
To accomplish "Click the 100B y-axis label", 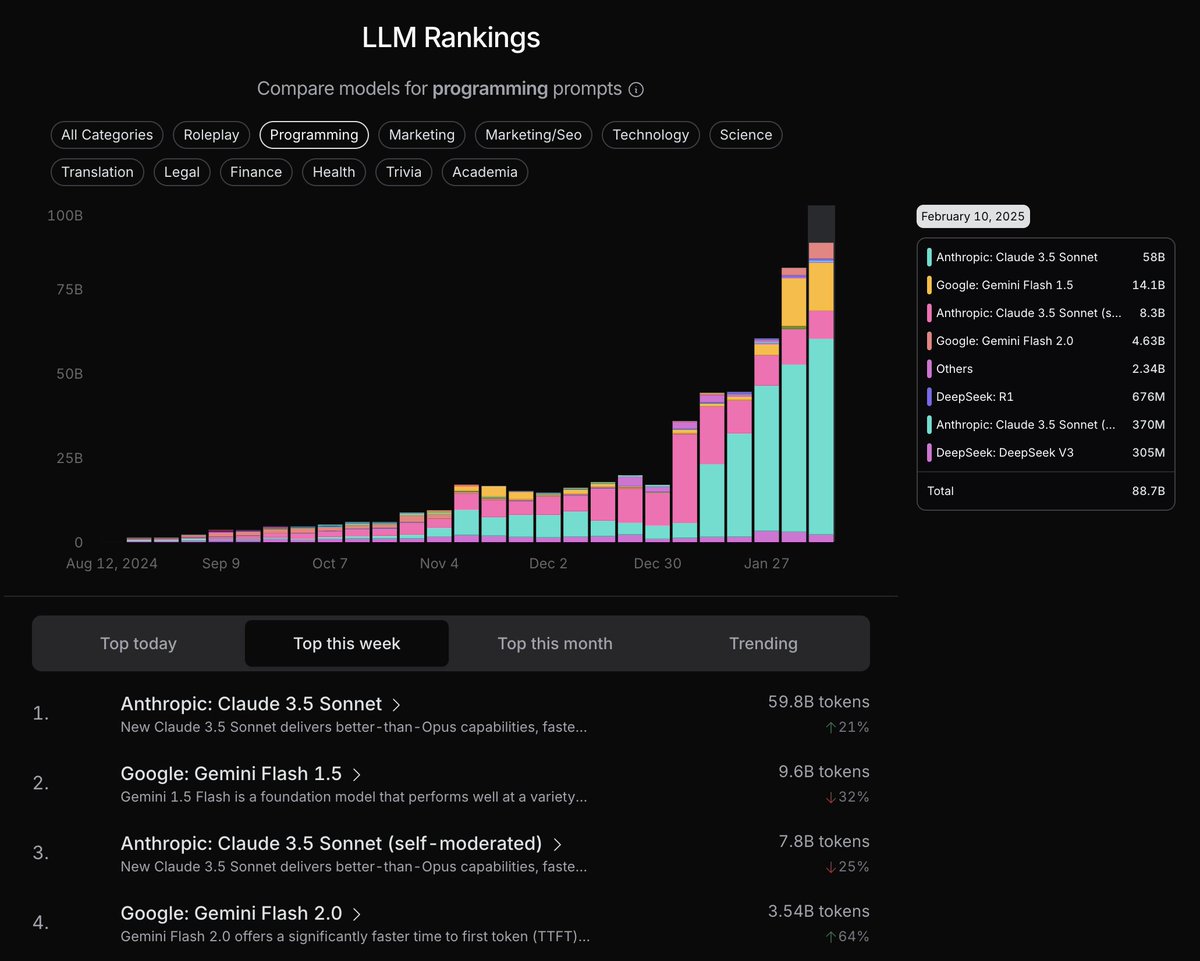I will pyautogui.click(x=65, y=215).
